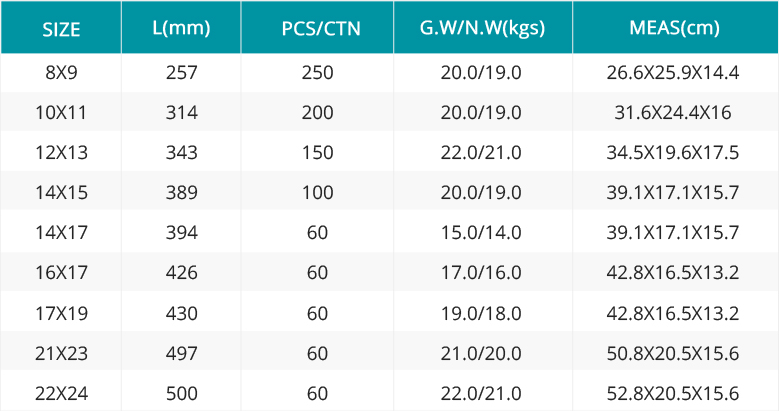Viewport: 779px width, 411px height.
Task: Click the 22.0/21.0 weight in 12X13 row
Action: [481, 152]
